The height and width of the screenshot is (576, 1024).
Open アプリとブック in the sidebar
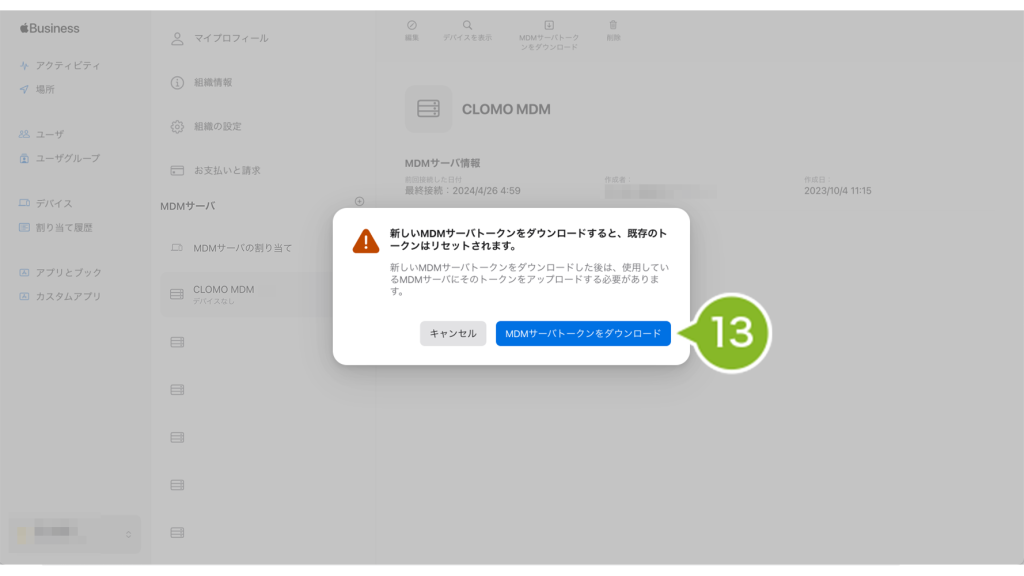[x=69, y=272]
